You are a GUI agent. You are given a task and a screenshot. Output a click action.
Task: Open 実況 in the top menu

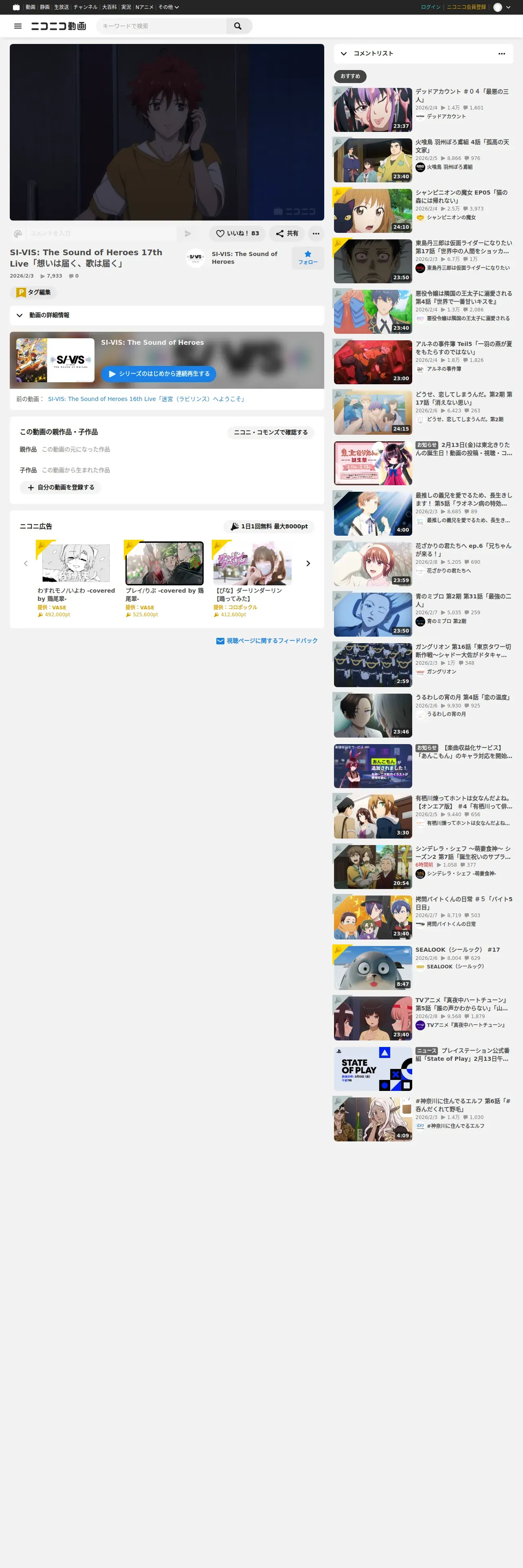(126, 7)
